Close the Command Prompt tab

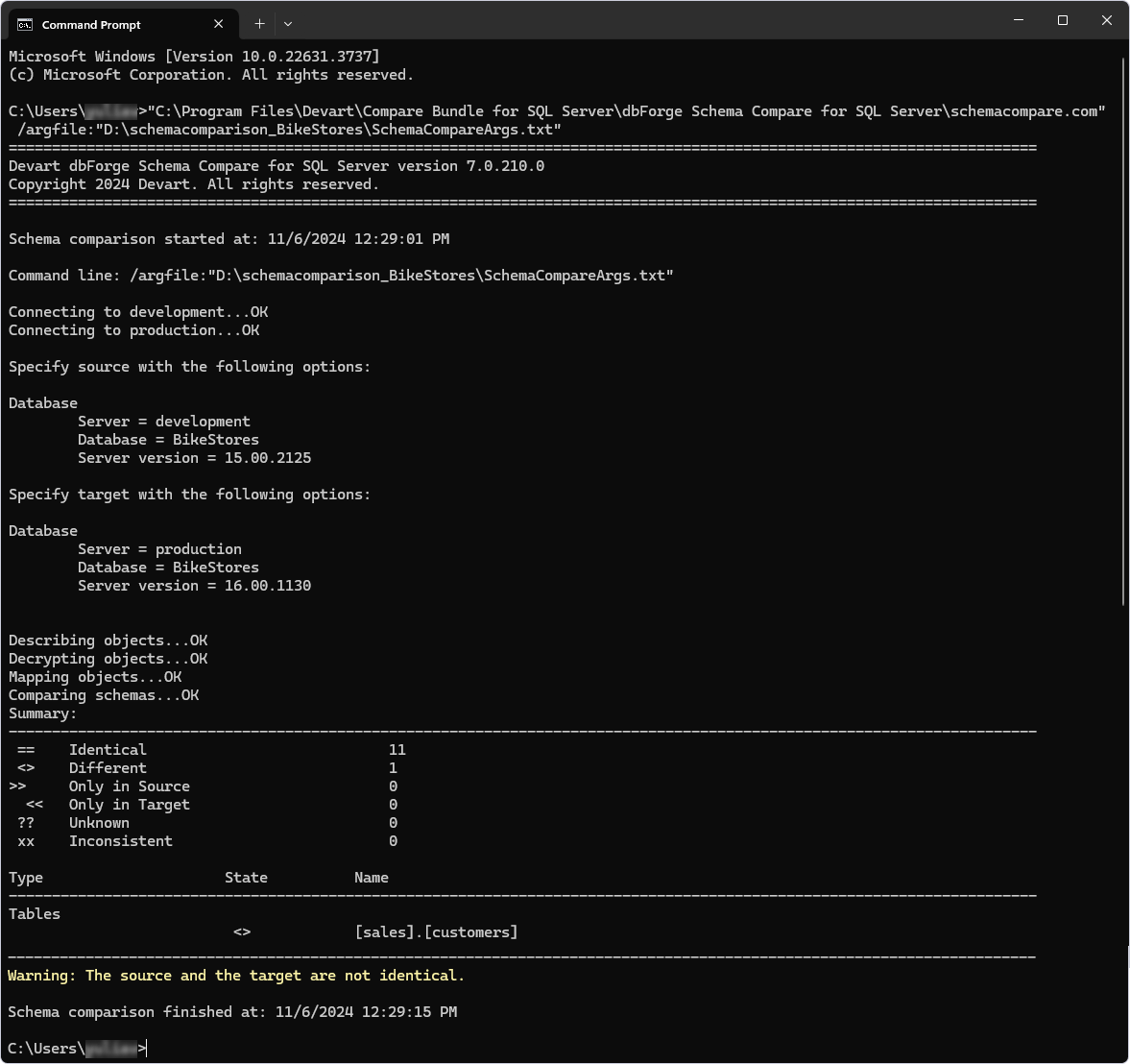click(x=218, y=24)
